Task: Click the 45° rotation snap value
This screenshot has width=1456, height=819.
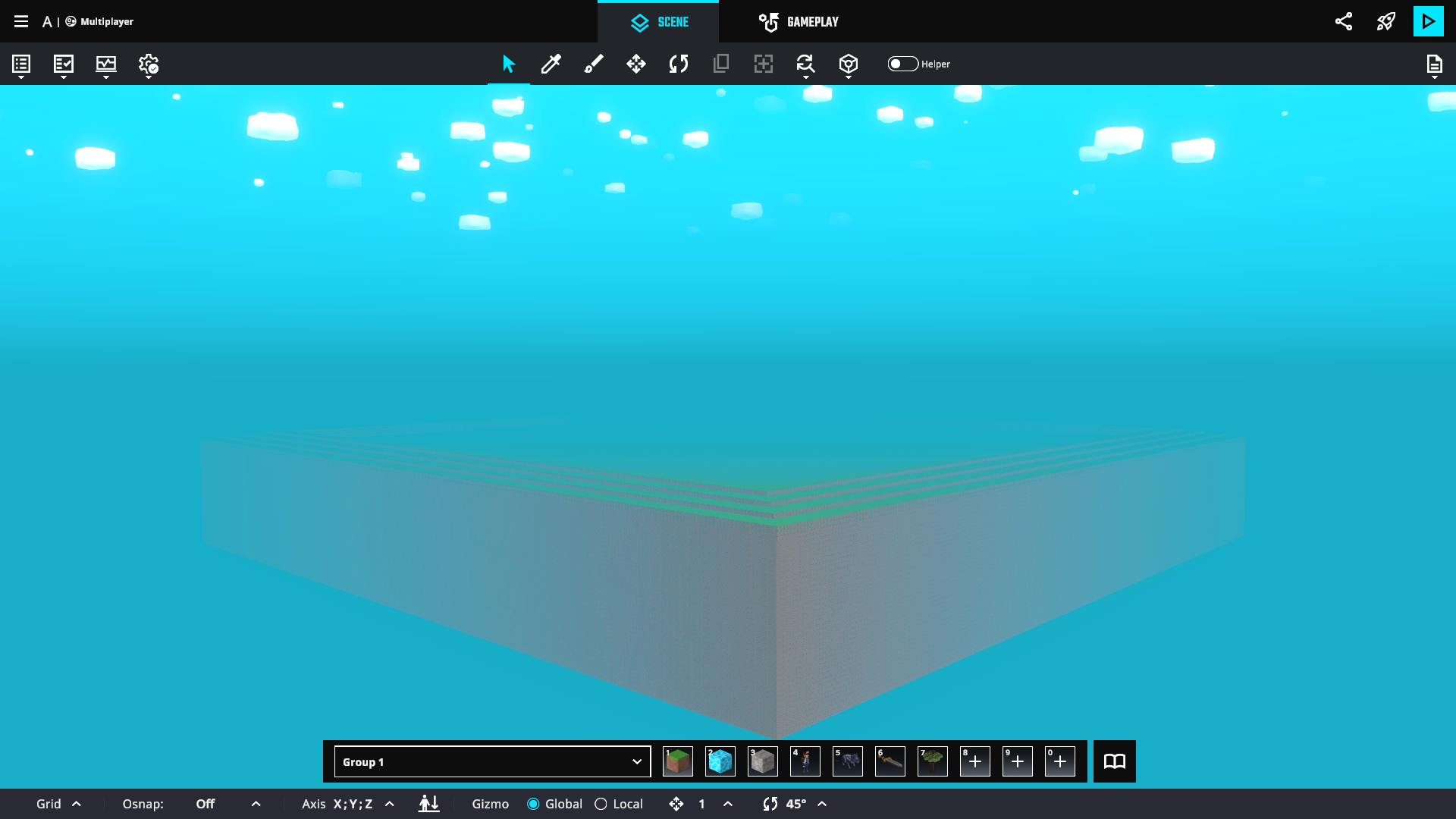Action: 796,804
